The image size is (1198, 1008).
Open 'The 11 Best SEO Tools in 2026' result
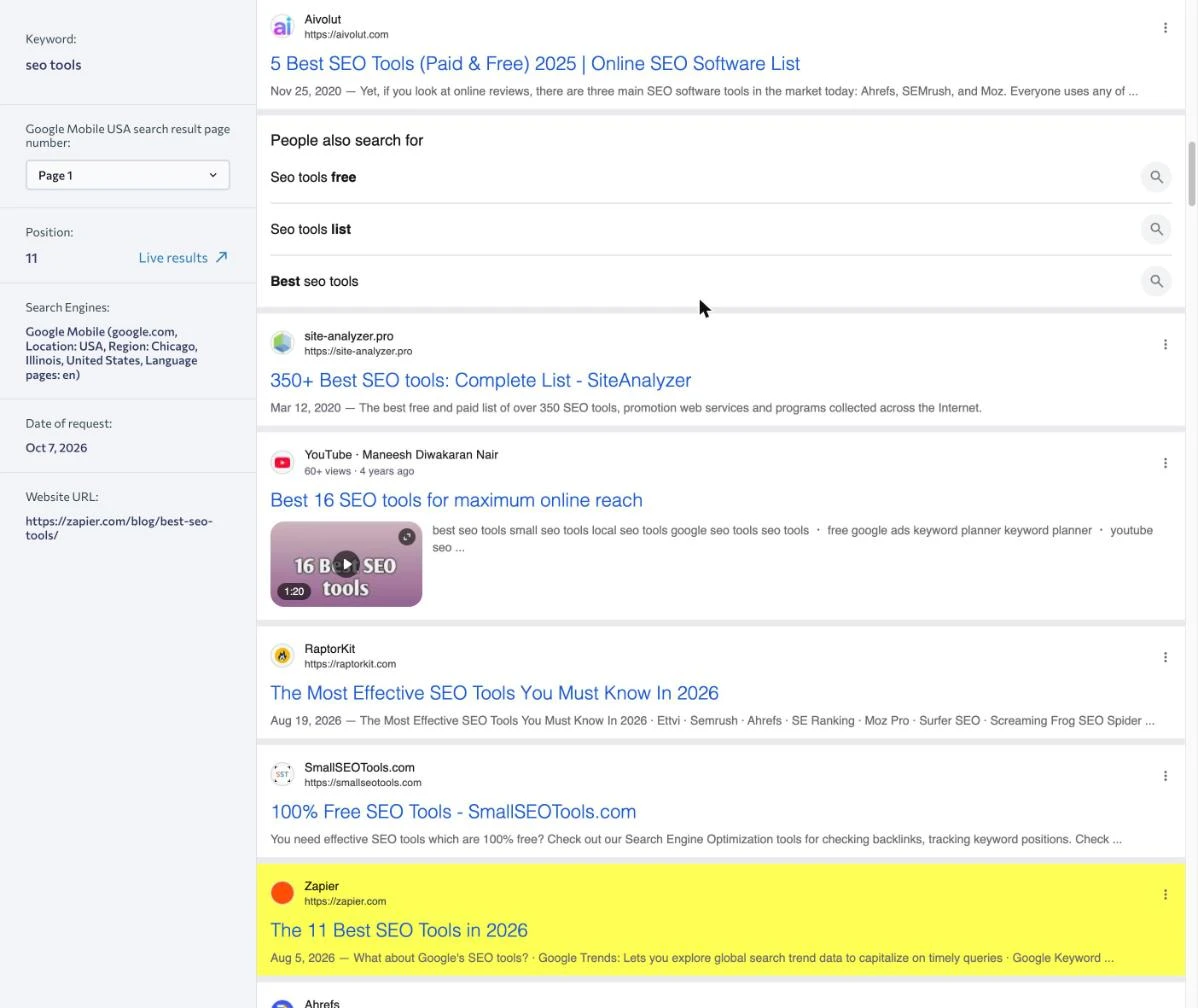[399, 931]
